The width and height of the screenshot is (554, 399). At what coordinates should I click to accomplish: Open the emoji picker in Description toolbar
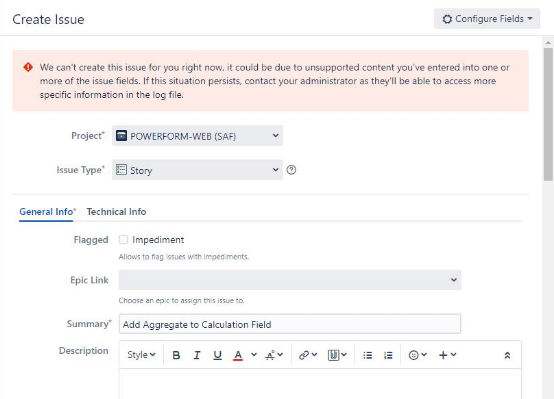click(x=417, y=355)
